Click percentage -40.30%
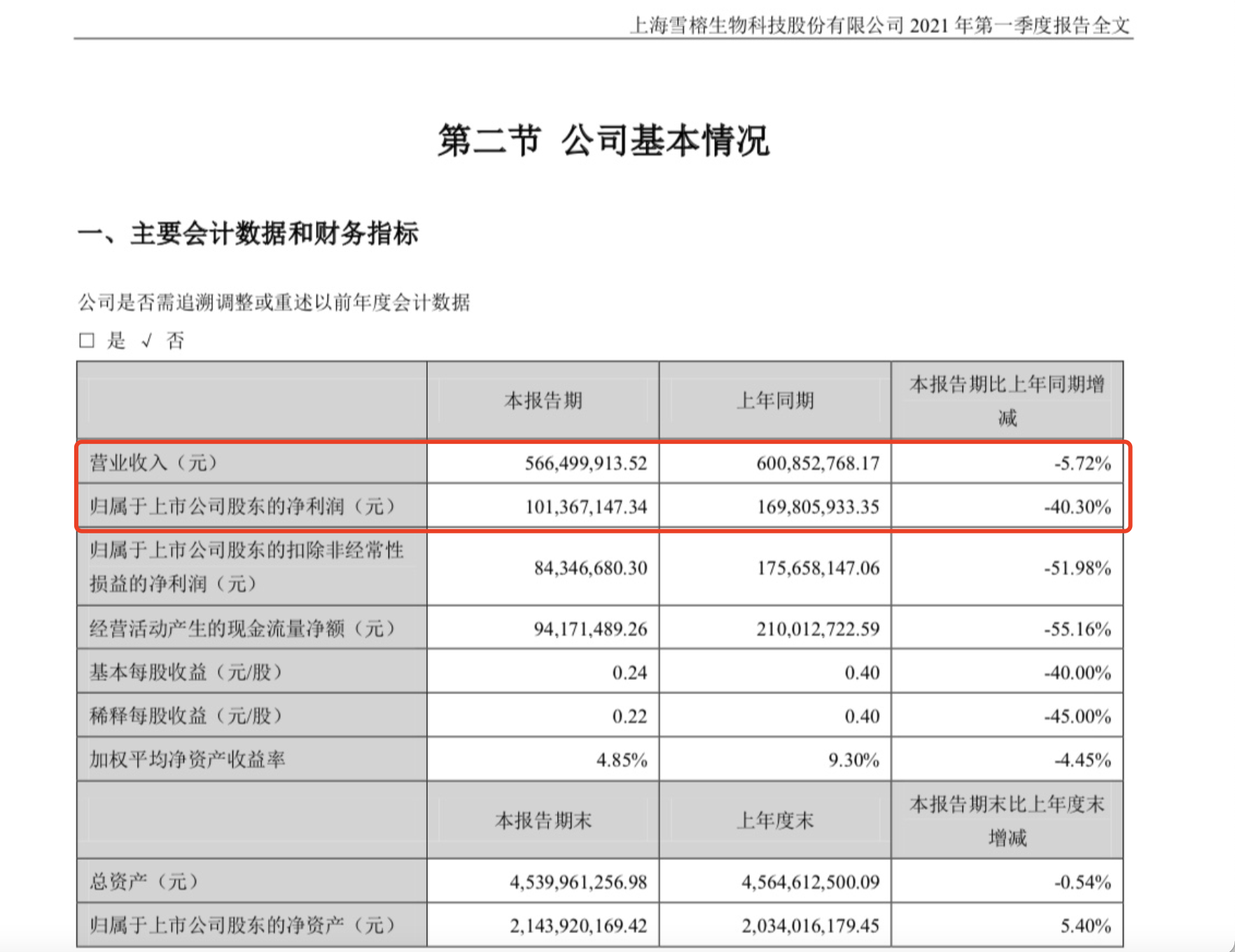Image resolution: width=1235 pixels, height=952 pixels. point(1077,507)
